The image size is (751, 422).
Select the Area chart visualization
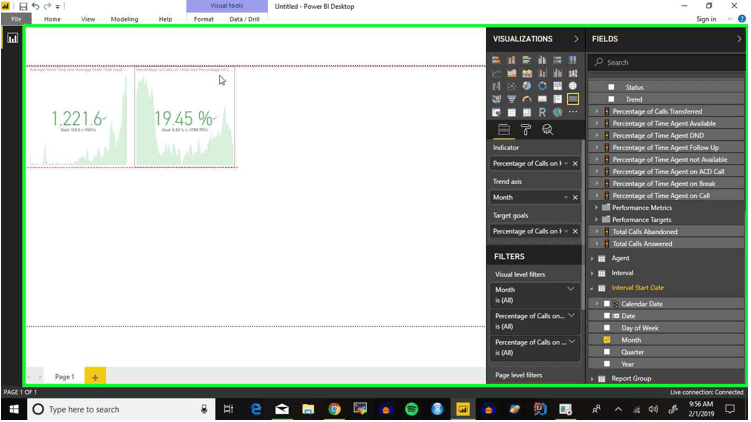tap(512, 73)
